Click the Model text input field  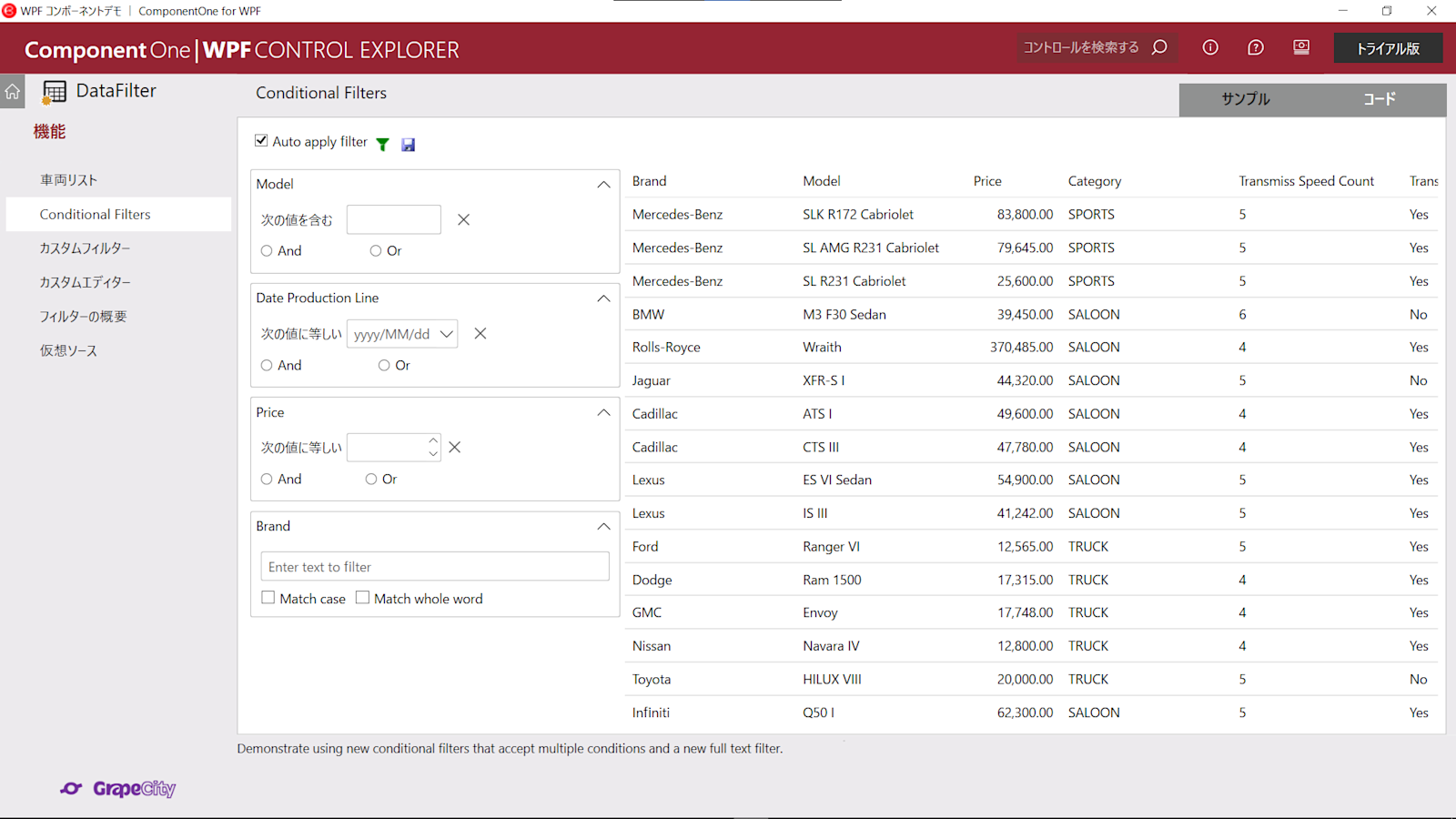pos(394,219)
